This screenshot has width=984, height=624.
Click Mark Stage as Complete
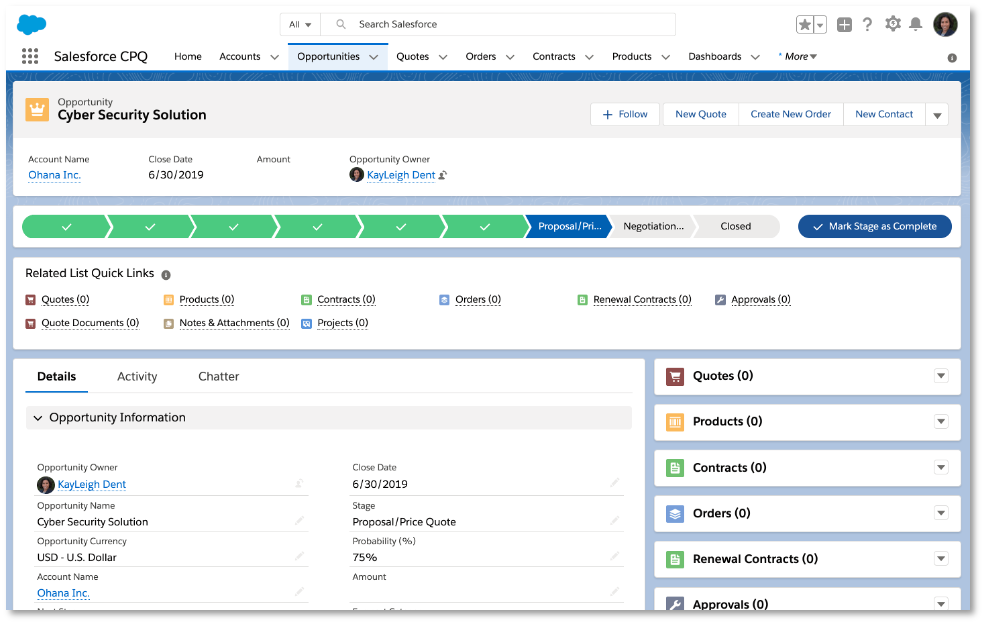874,227
